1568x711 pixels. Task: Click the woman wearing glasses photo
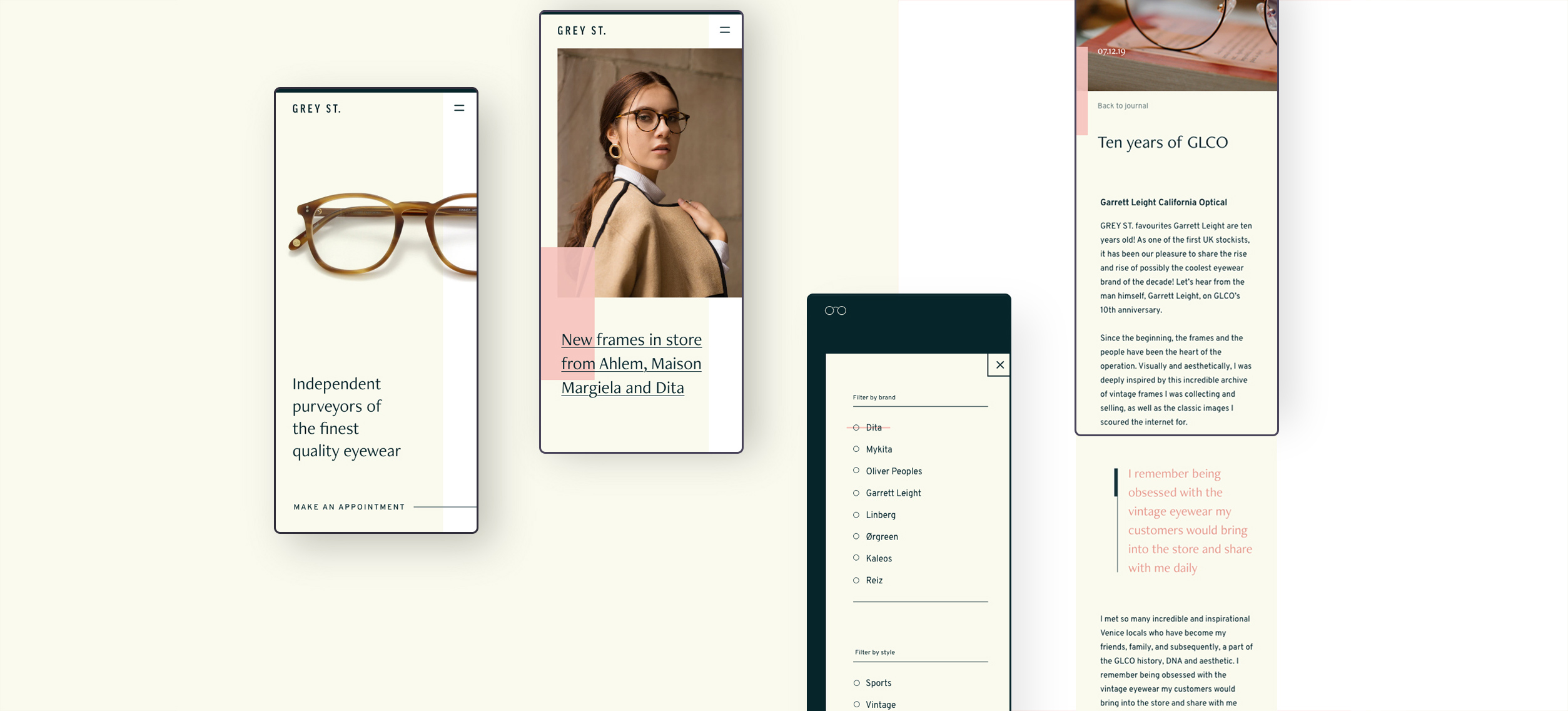coord(649,173)
